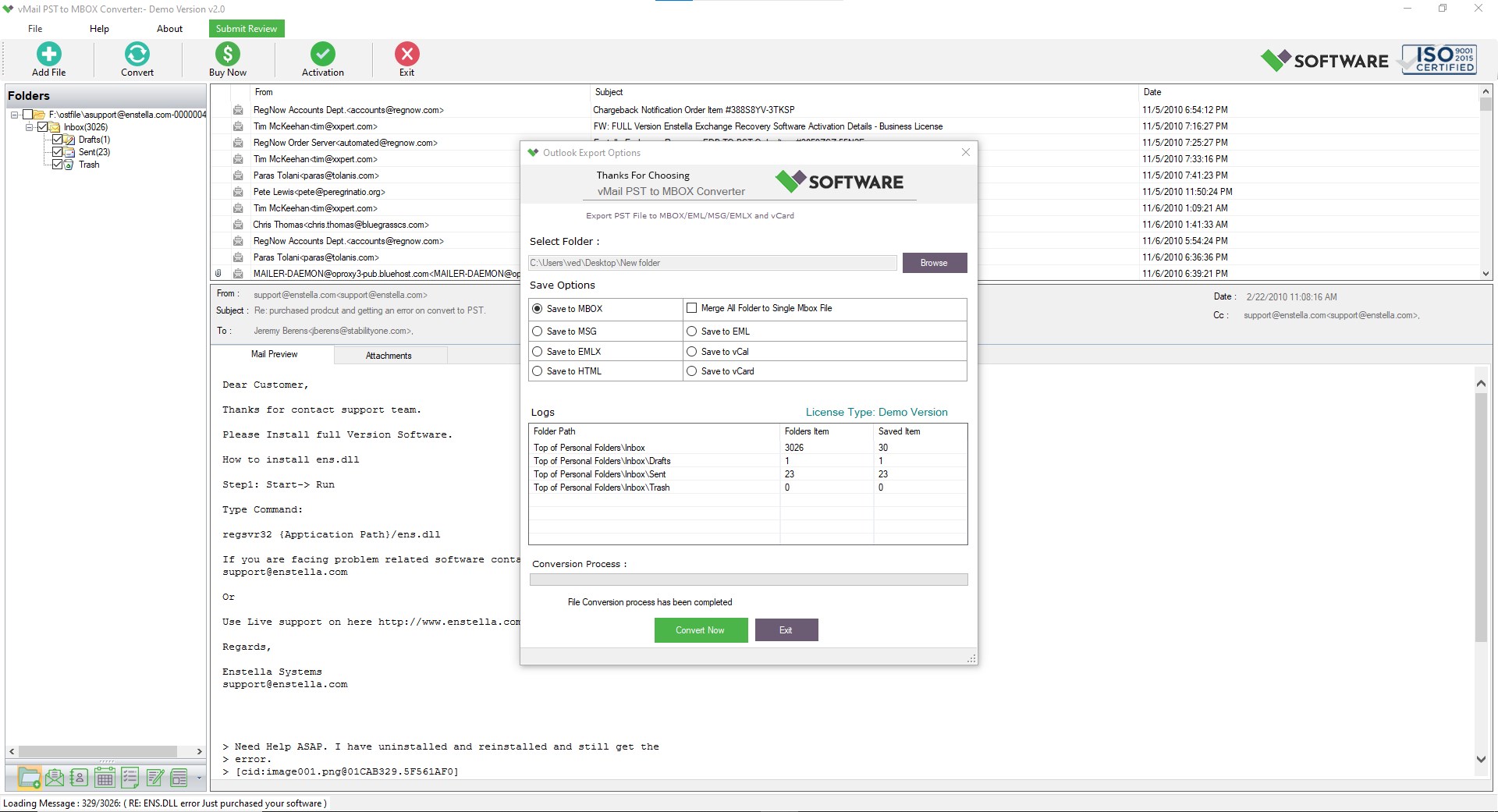Click the Drafts folder icon in tree
This screenshot has height=812, width=1498.
(x=69, y=140)
